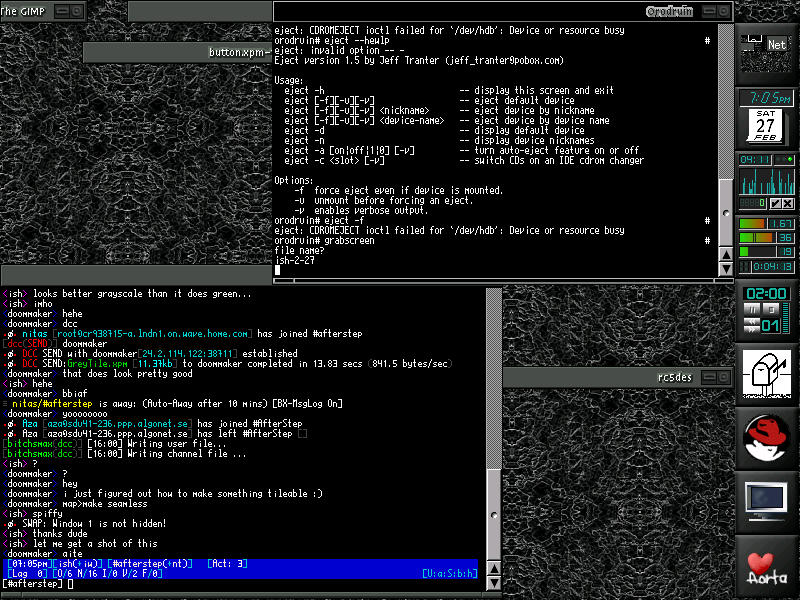The width and height of the screenshot is (800, 600).
Task: Click the CD player track number 01 display
Action: [771, 326]
